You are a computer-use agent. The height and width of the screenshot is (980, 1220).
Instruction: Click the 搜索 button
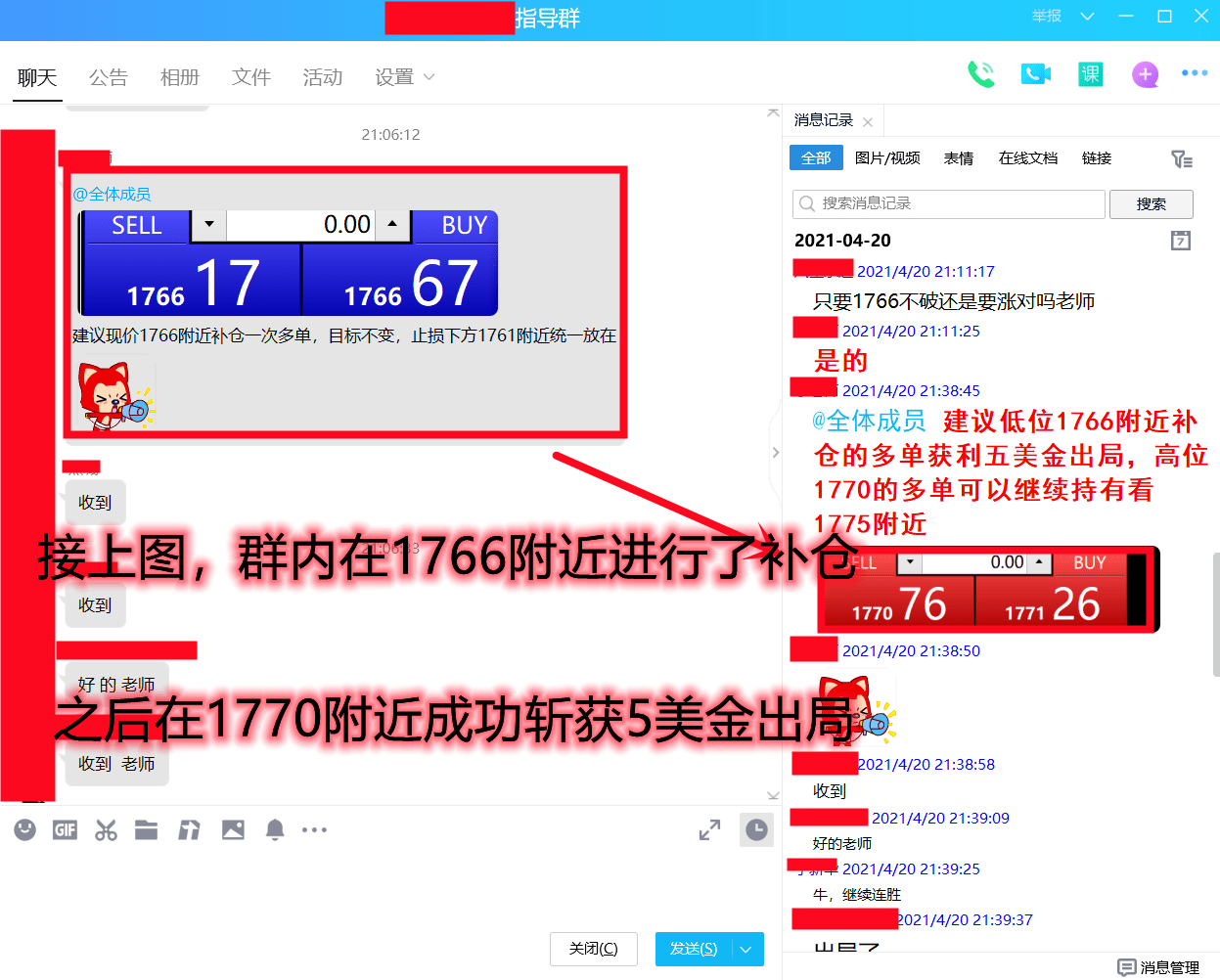coord(1151,203)
